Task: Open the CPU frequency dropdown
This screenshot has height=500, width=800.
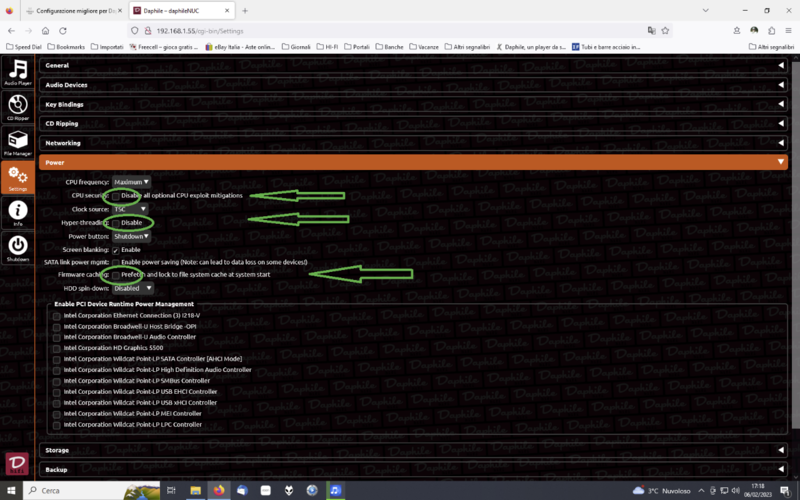Action: click(x=131, y=182)
